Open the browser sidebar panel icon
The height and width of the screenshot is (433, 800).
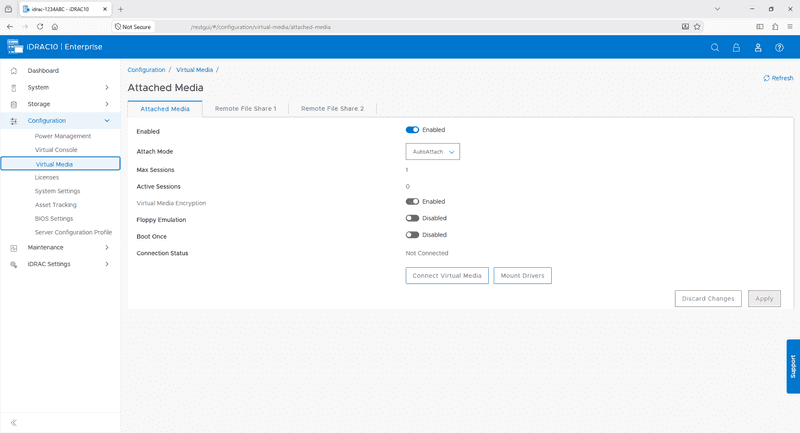[760, 27]
